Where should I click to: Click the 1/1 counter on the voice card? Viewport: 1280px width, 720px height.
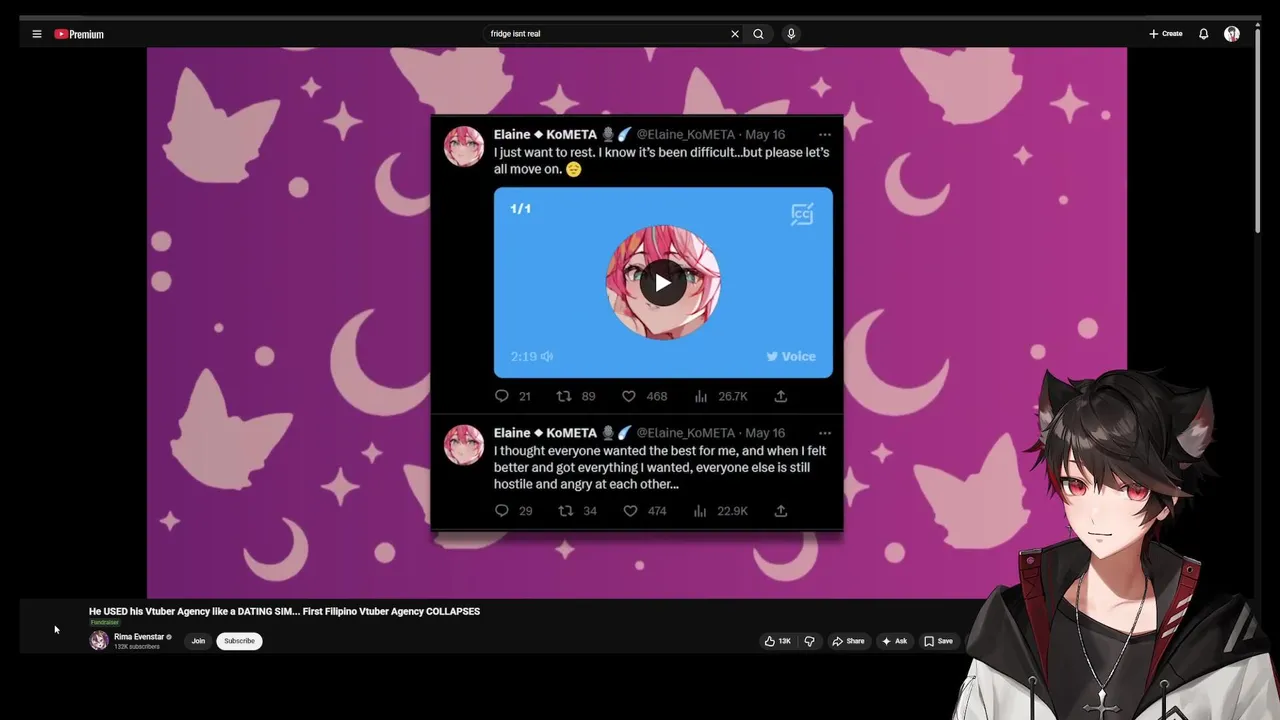pyautogui.click(x=520, y=209)
